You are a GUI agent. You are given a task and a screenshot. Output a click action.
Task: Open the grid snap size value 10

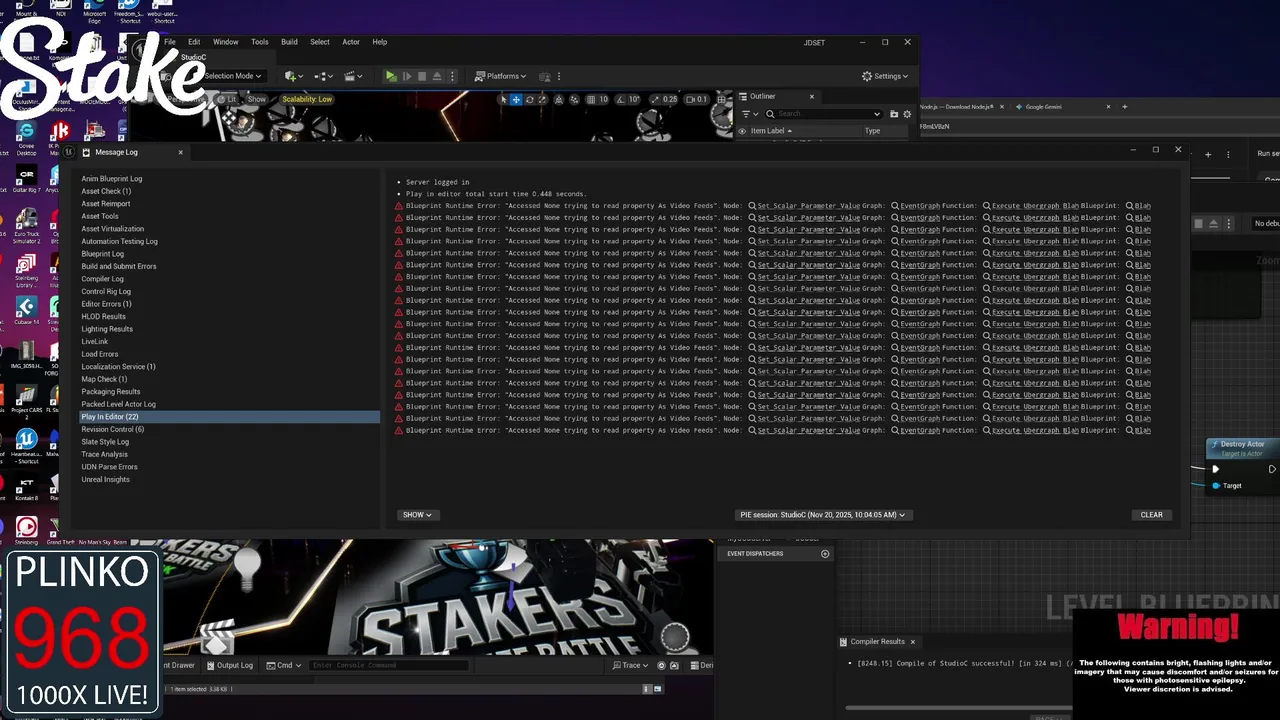coord(604,99)
